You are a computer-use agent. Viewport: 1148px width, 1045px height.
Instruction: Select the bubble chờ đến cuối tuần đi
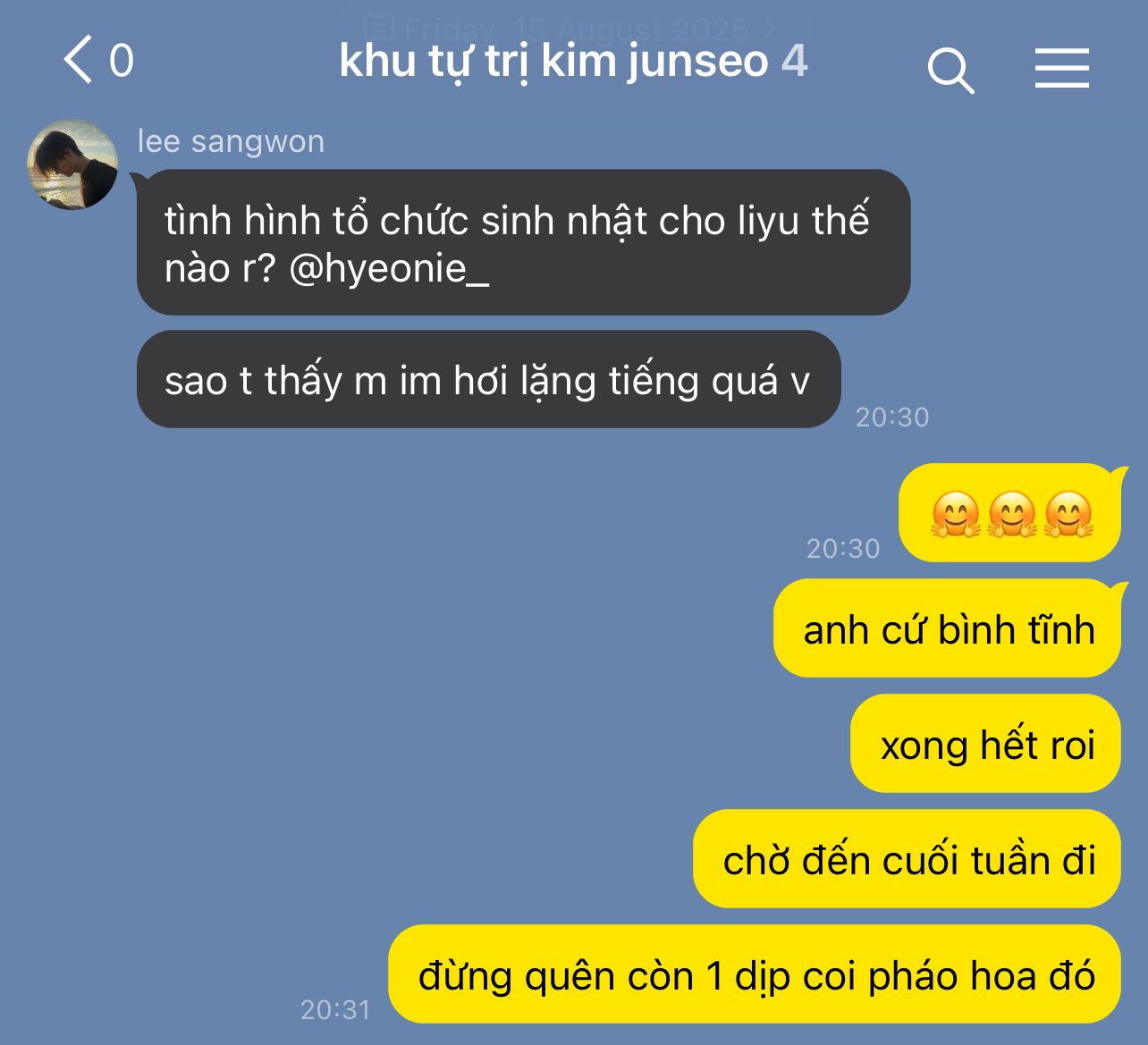[907, 859]
